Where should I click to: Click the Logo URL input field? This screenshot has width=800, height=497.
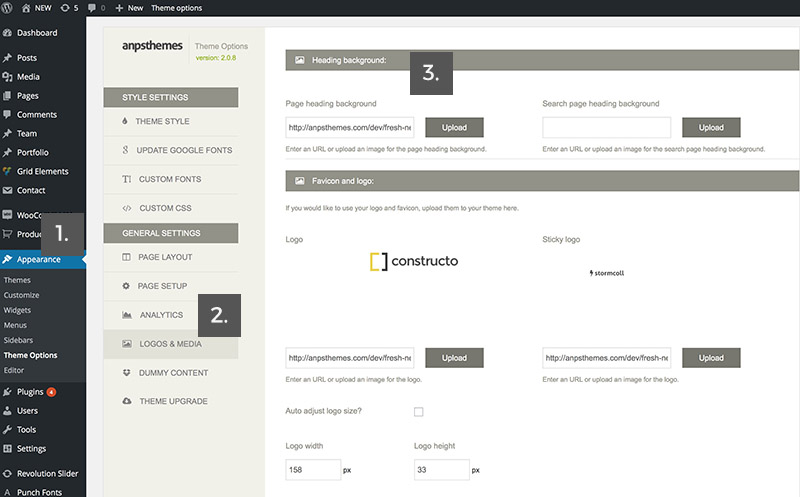350,358
